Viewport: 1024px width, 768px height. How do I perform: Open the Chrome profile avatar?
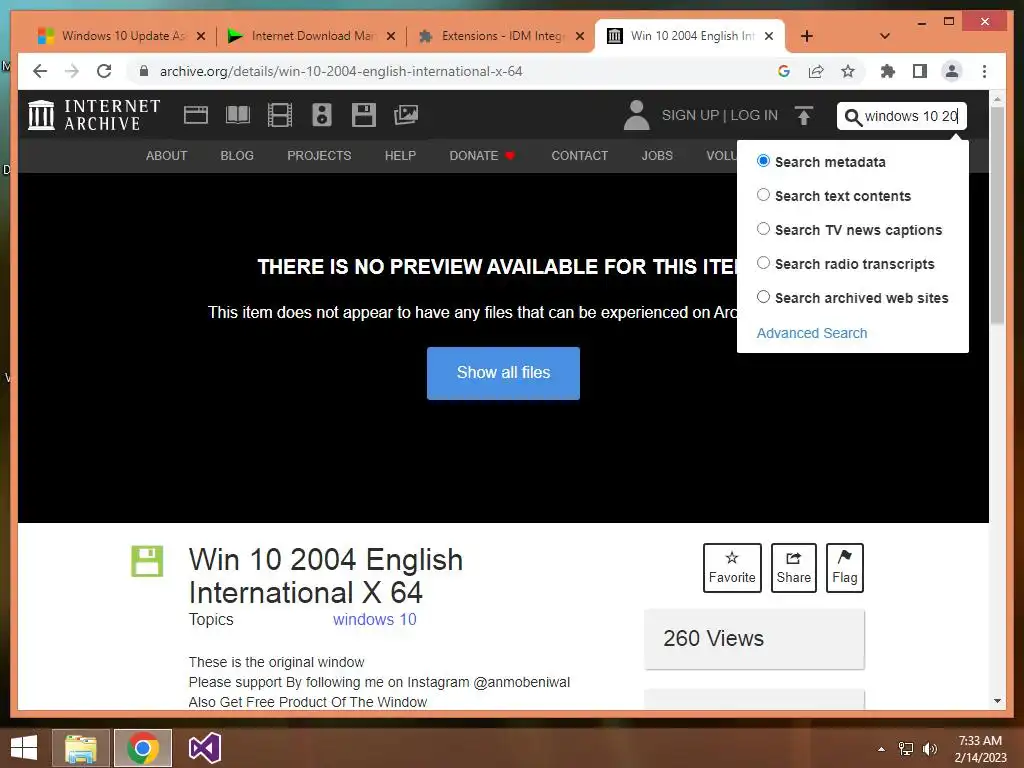point(952,71)
